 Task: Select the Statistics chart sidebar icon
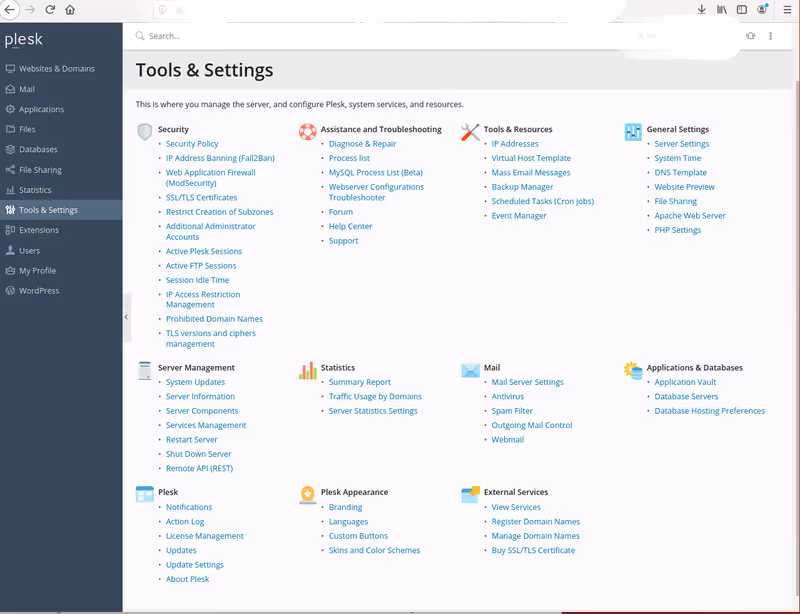click(x=12, y=189)
